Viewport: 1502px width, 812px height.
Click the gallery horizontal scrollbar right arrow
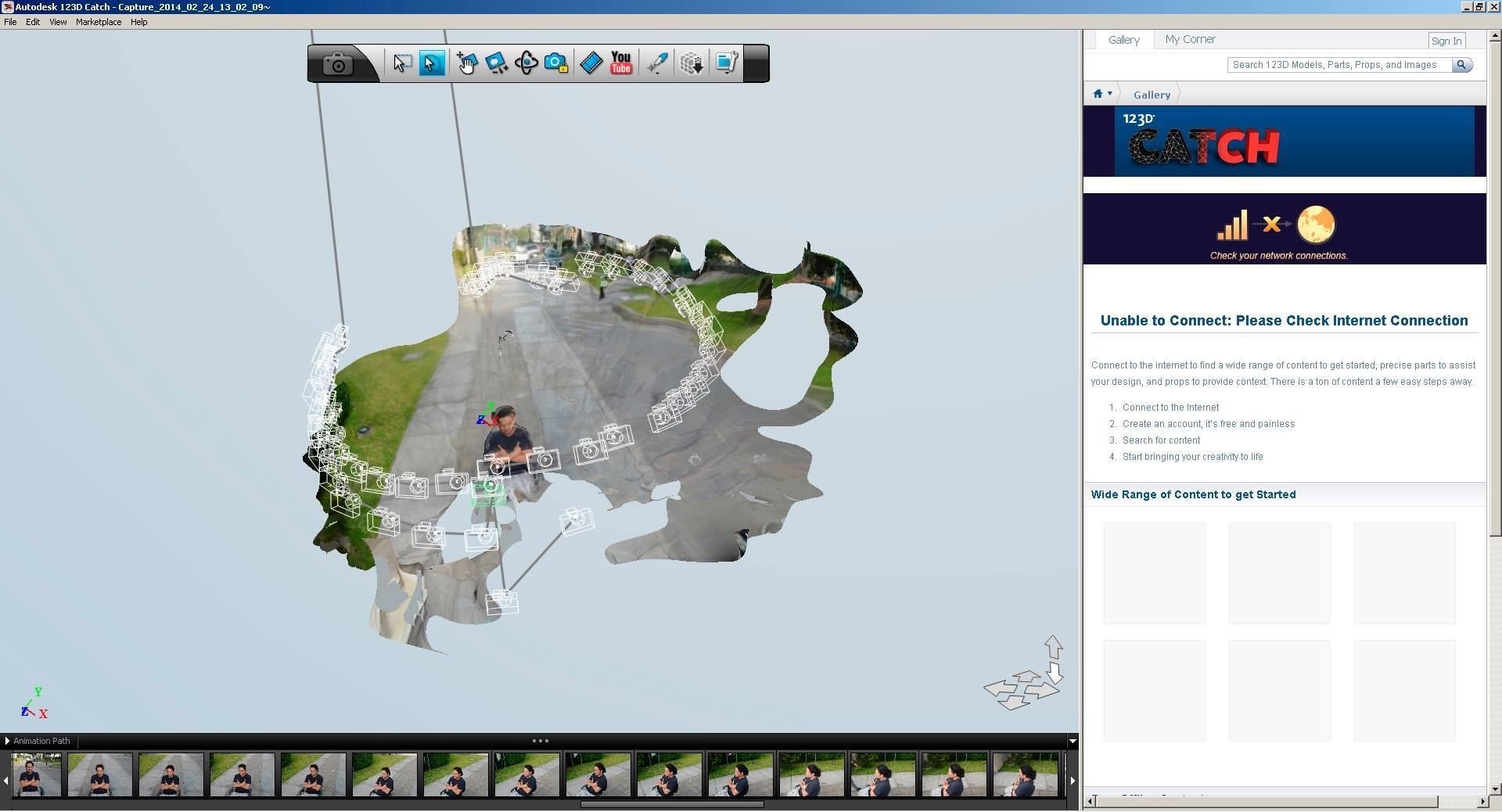click(x=1482, y=802)
